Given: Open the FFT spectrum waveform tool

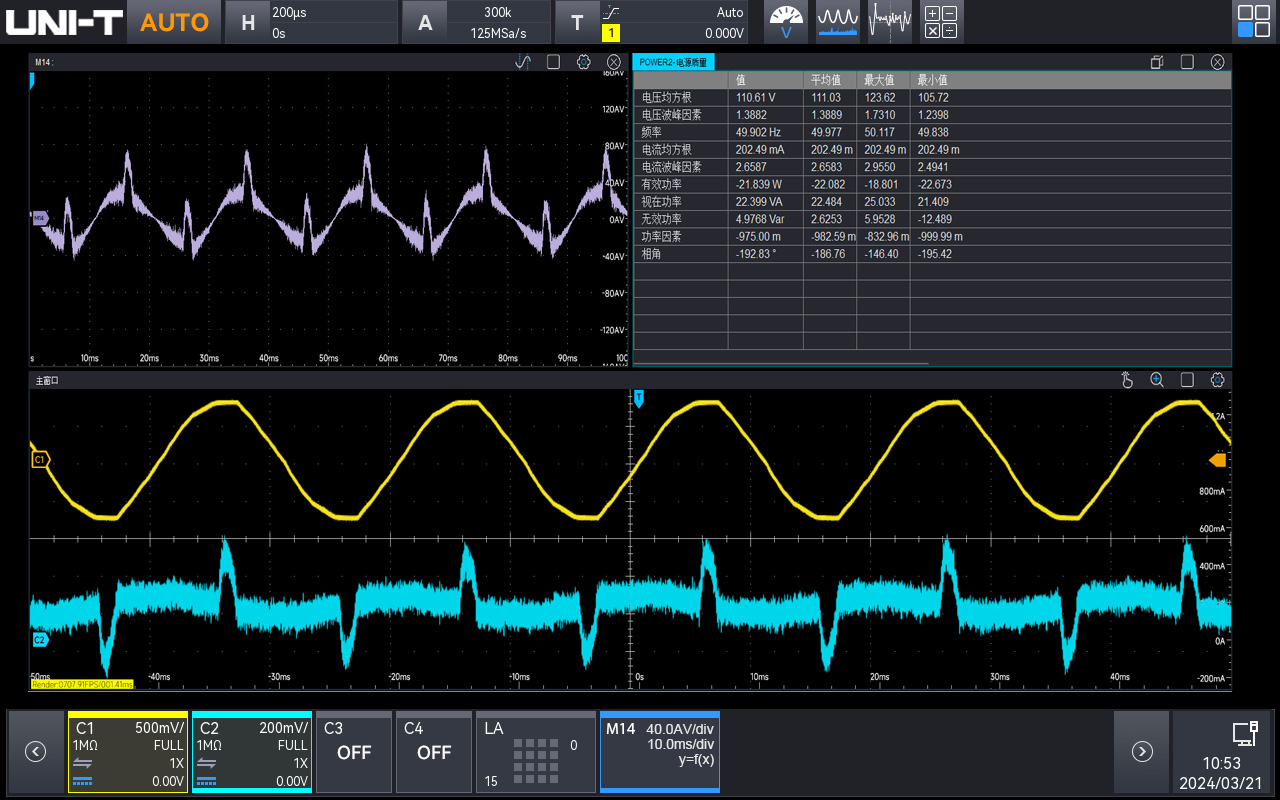Looking at the screenshot, I should click(x=838, y=22).
